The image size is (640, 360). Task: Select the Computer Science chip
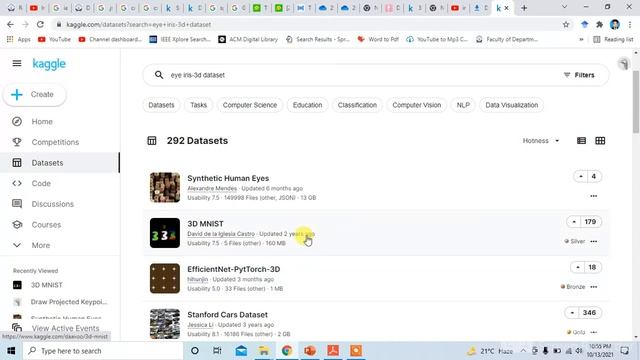pyautogui.click(x=250, y=105)
